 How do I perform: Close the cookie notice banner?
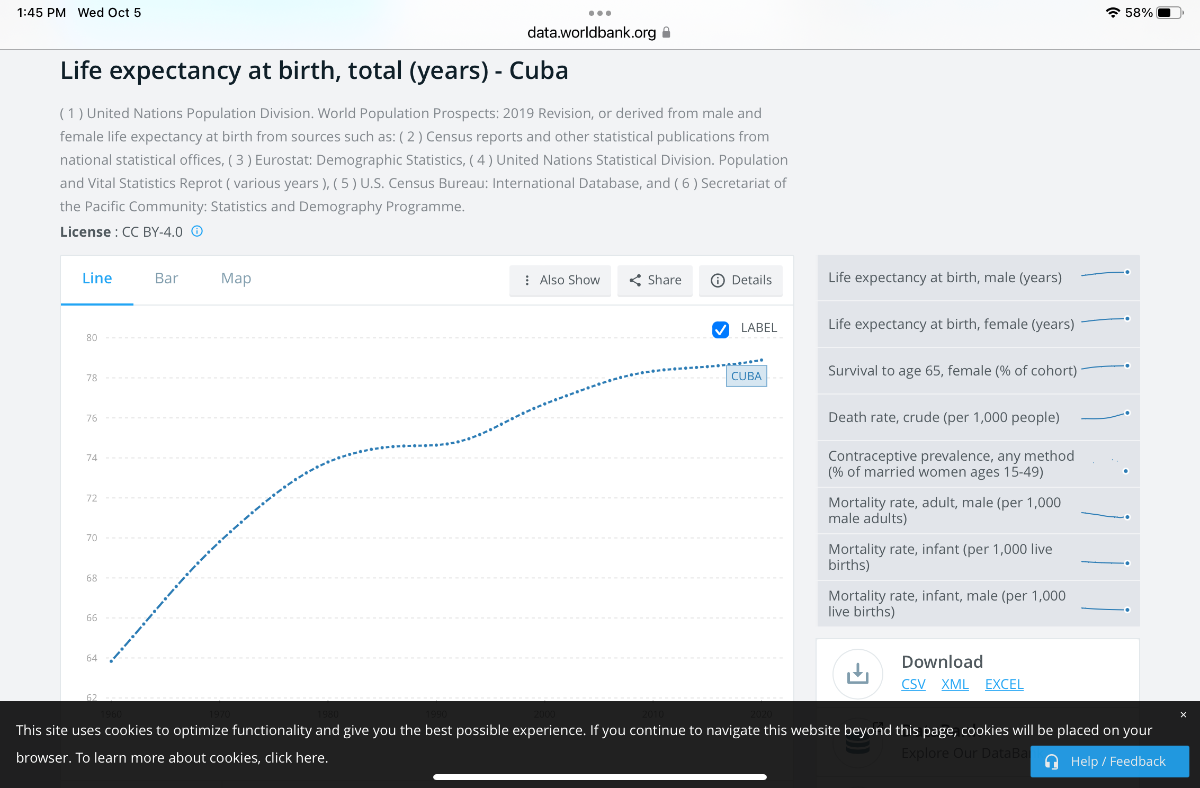tap(1183, 715)
